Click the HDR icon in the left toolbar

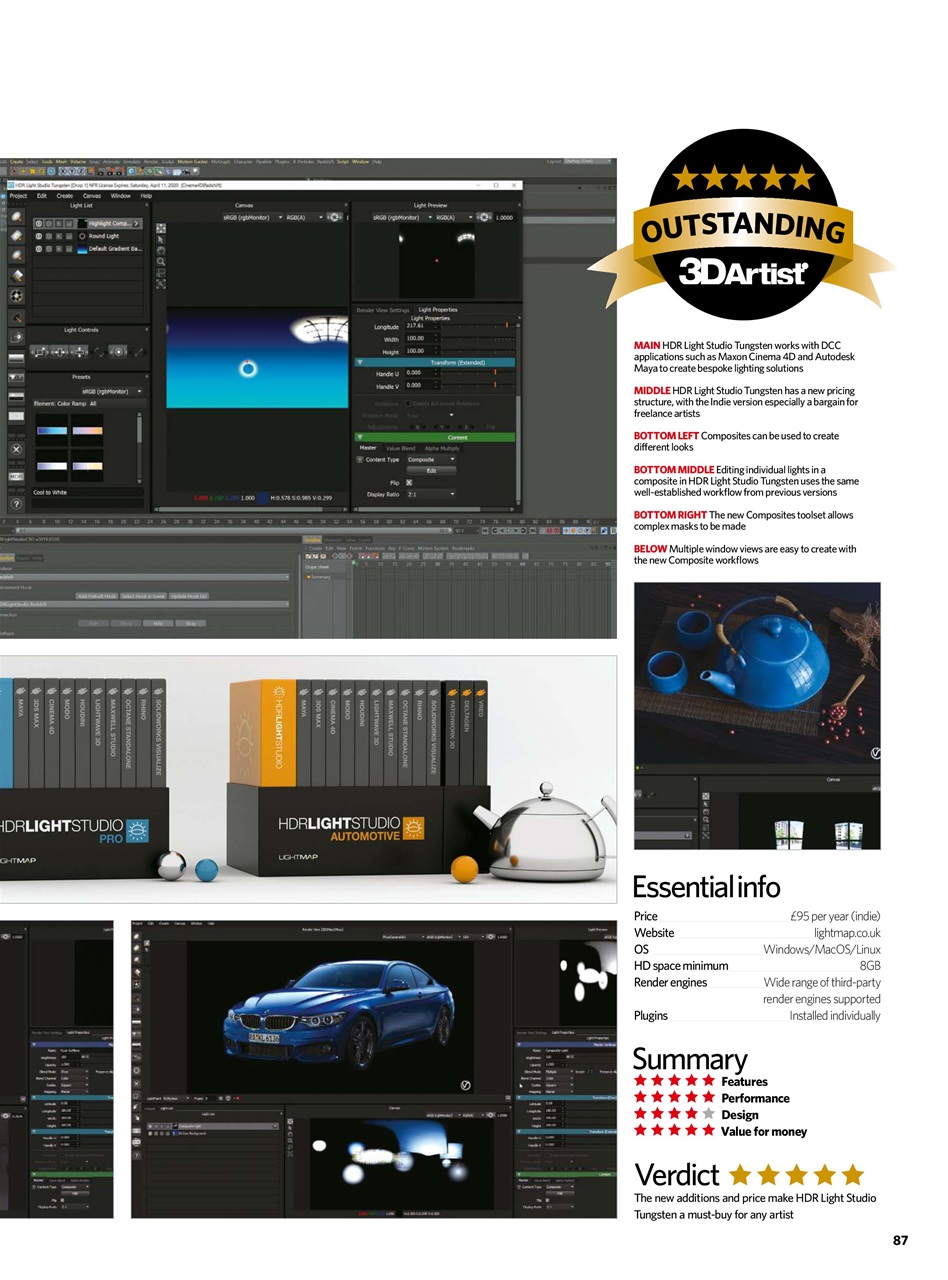16,474
